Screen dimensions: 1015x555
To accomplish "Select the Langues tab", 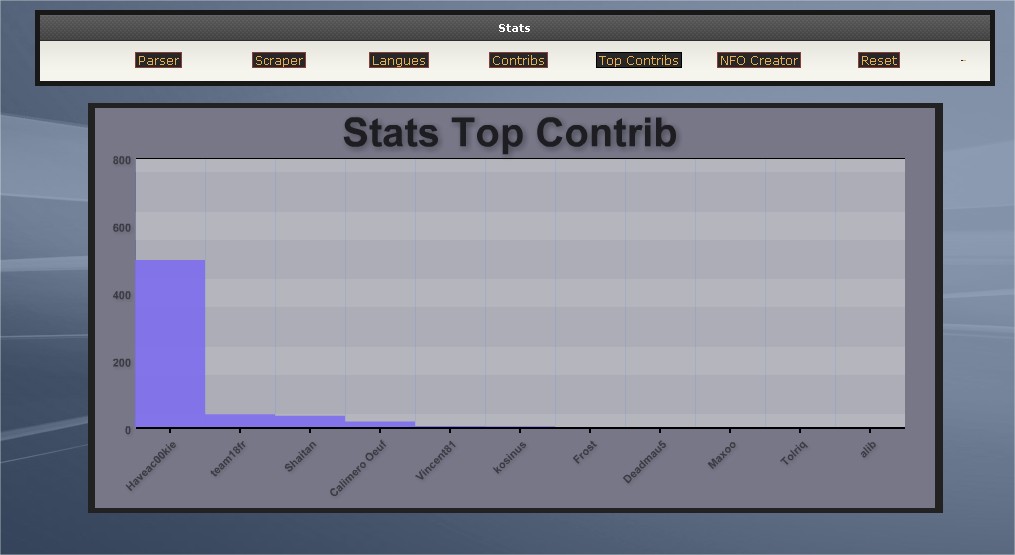I will coord(398,61).
